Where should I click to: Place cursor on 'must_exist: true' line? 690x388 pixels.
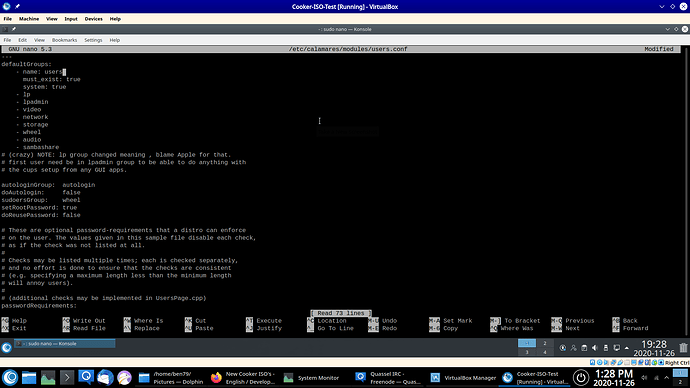pos(51,79)
